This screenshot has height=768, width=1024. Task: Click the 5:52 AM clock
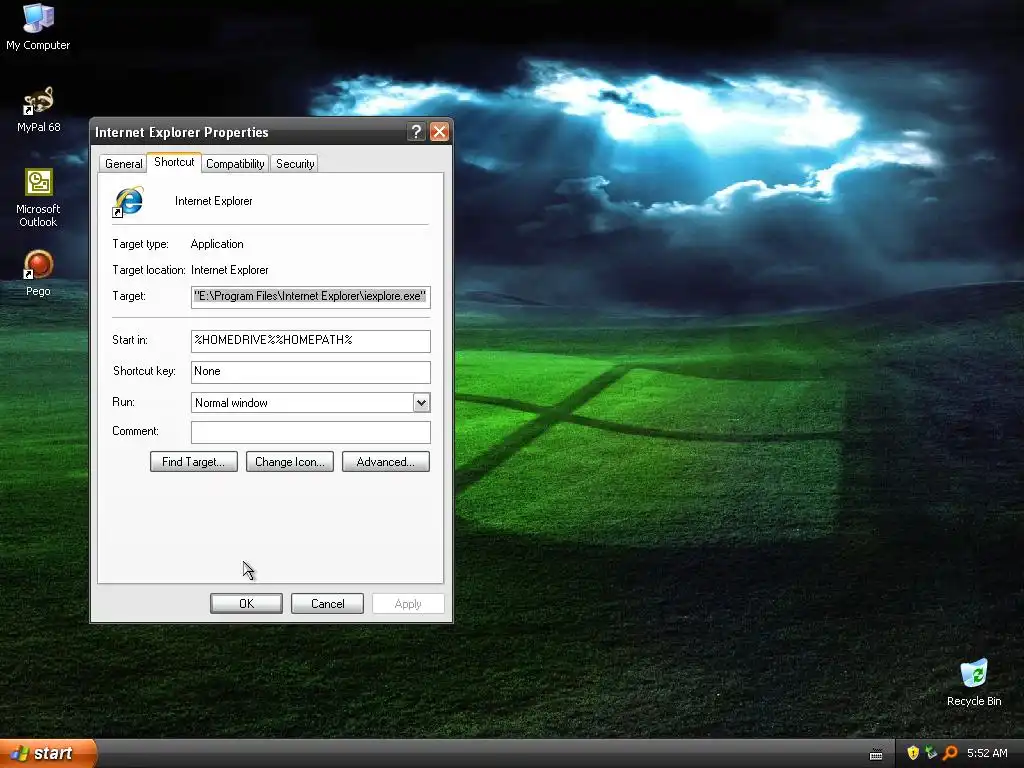tap(987, 753)
